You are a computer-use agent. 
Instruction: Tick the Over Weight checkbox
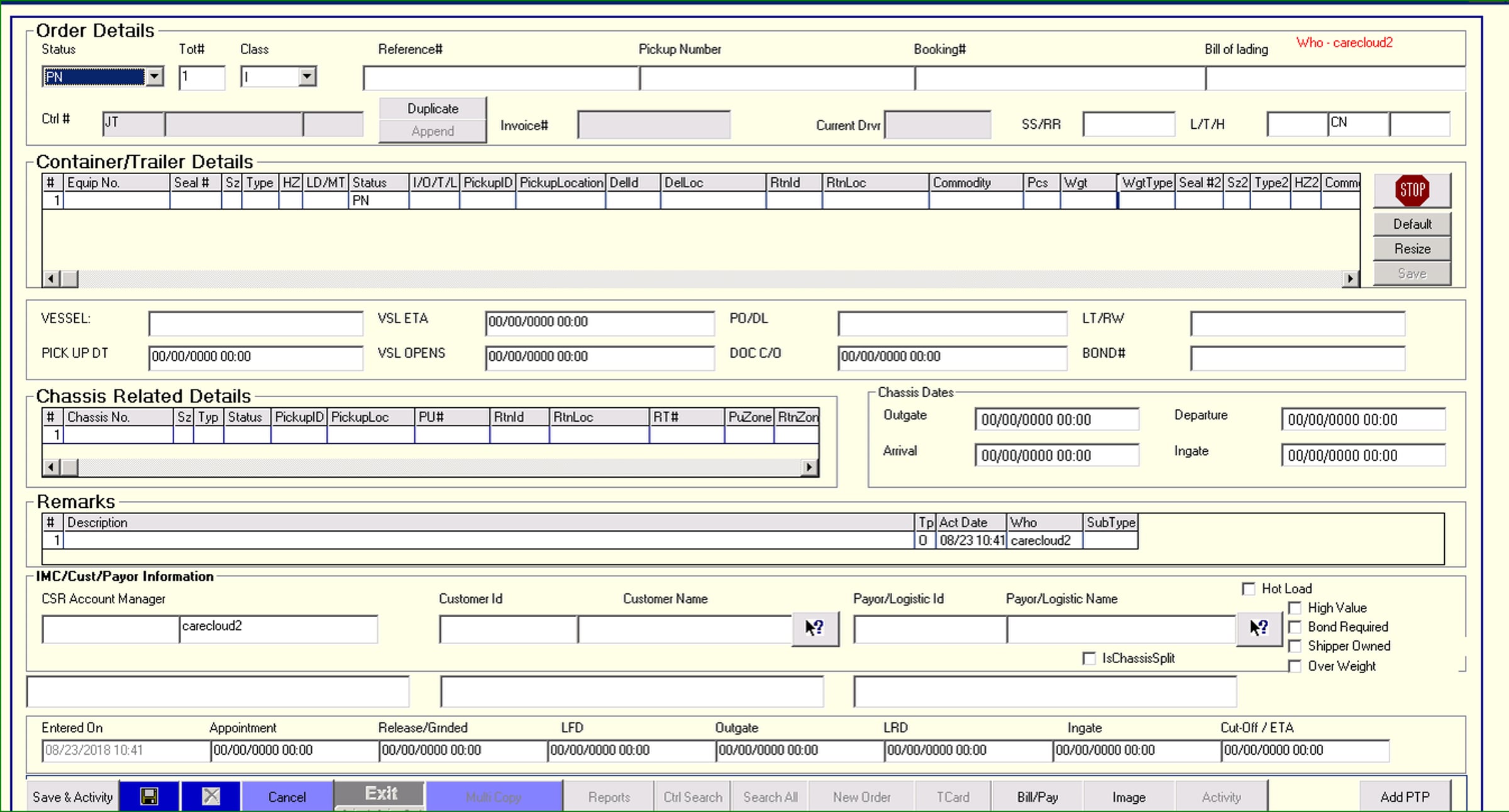click(1295, 666)
